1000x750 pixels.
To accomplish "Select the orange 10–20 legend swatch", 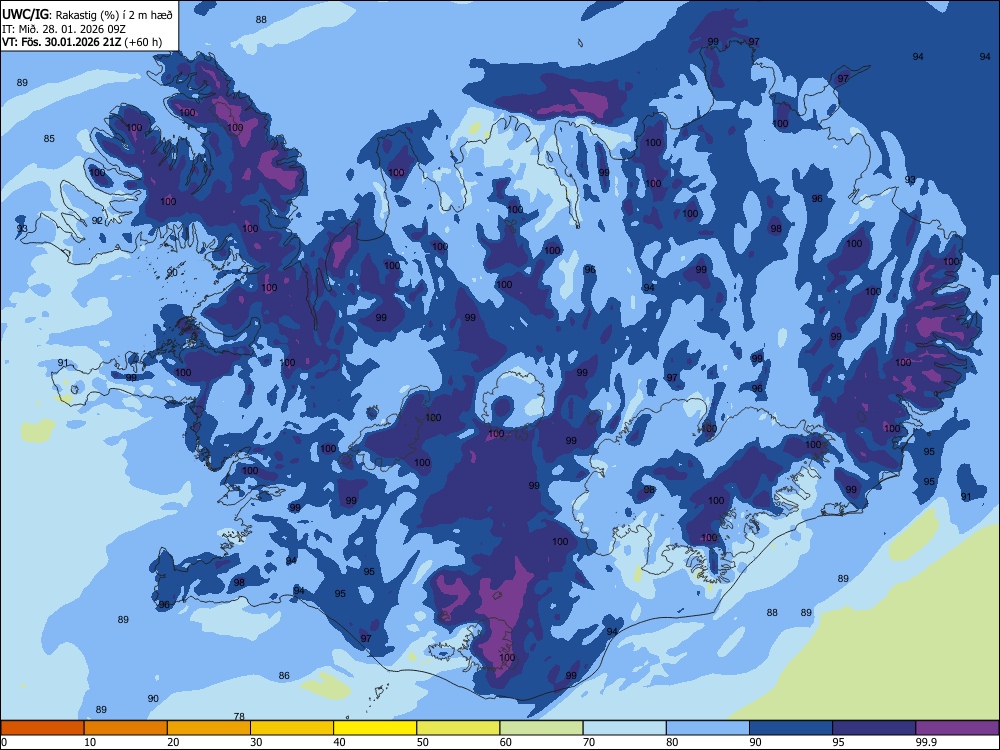I will tap(126, 728).
